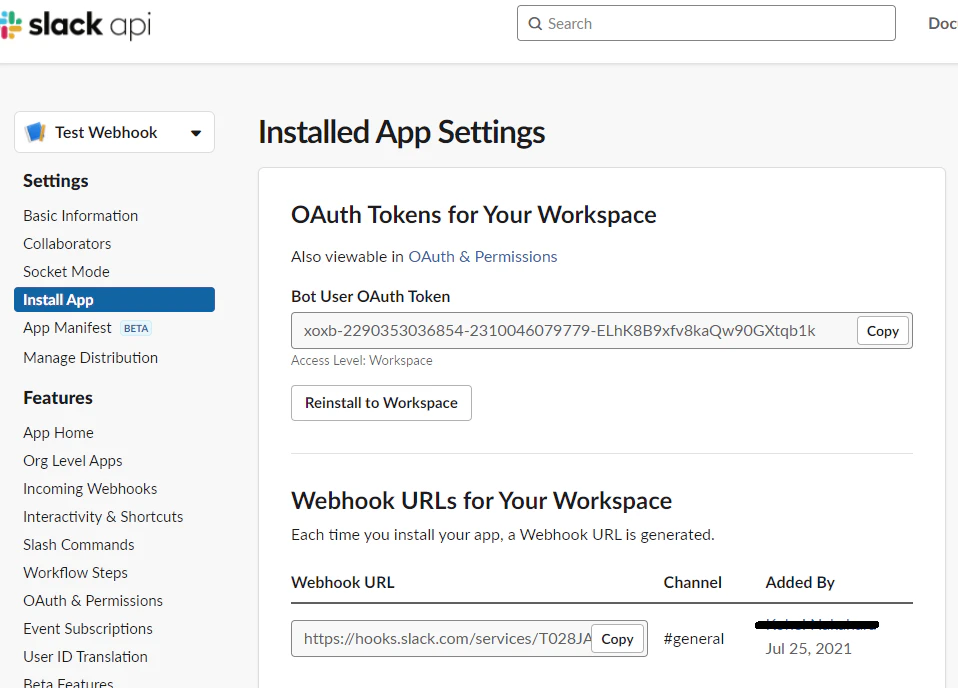958x688 pixels.
Task: Click the Installed App Settings heading
Action: tap(401, 133)
